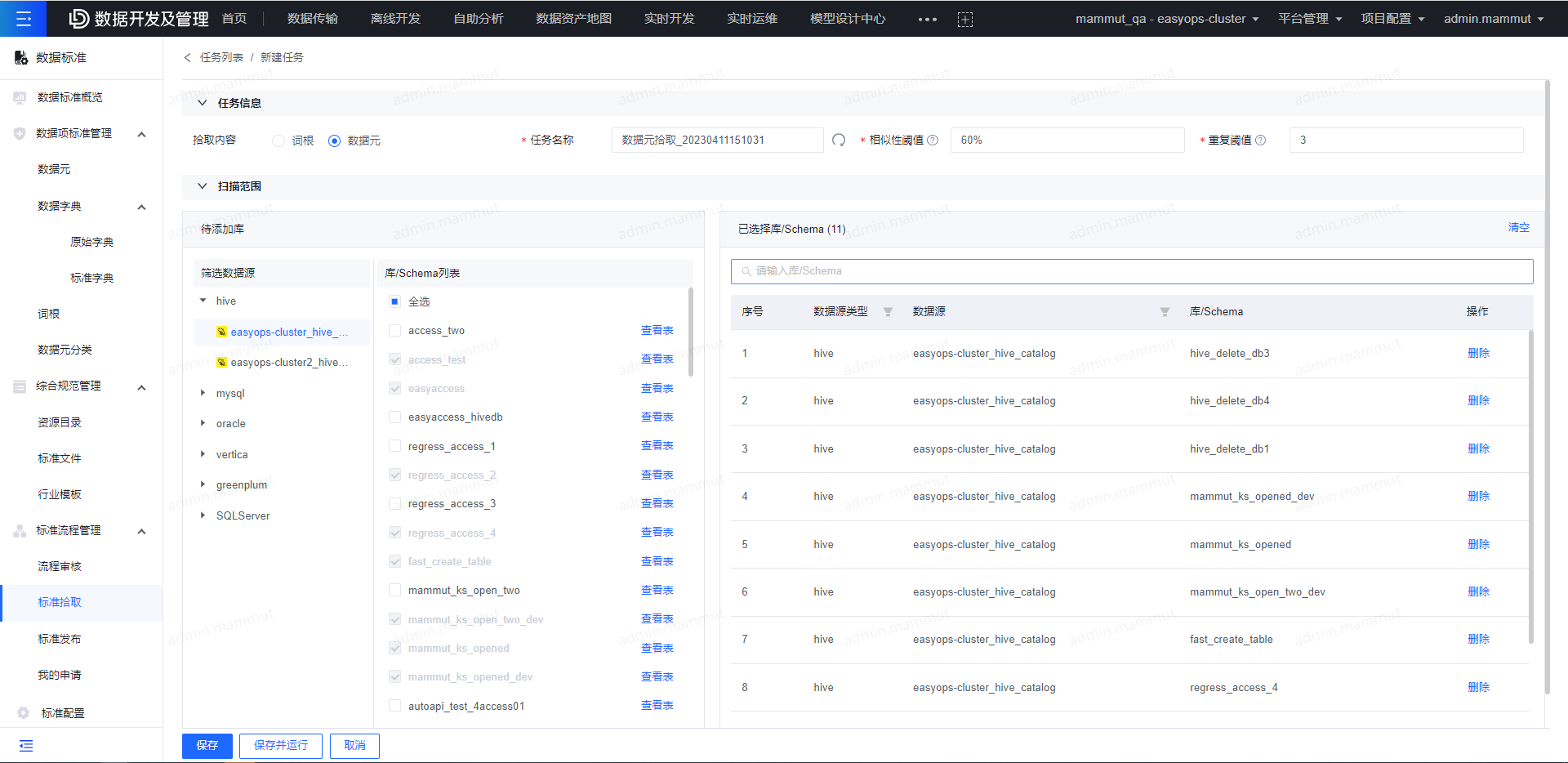Refresh the task name with reload icon

pyautogui.click(x=839, y=140)
